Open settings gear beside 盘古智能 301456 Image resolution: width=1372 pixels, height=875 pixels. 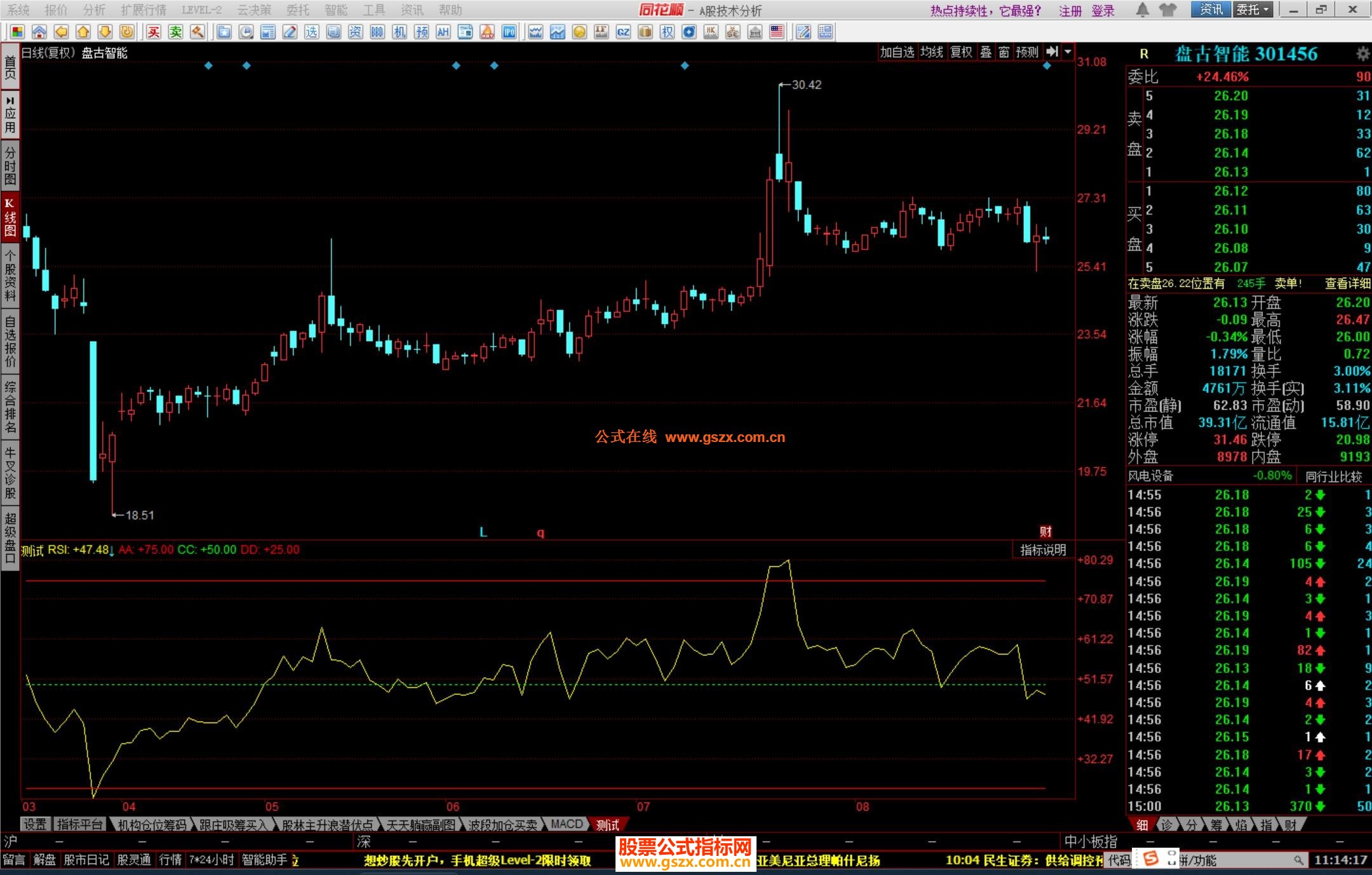(1362, 54)
